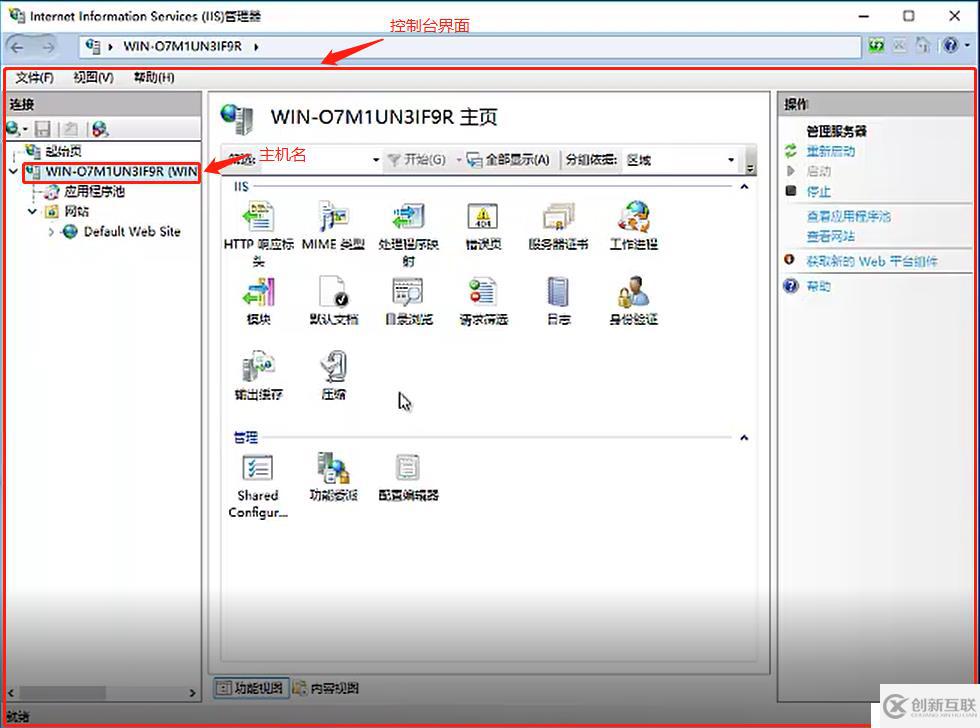Open the 压缩 feature icon
The width and height of the screenshot is (980, 728).
pyautogui.click(x=333, y=366)
